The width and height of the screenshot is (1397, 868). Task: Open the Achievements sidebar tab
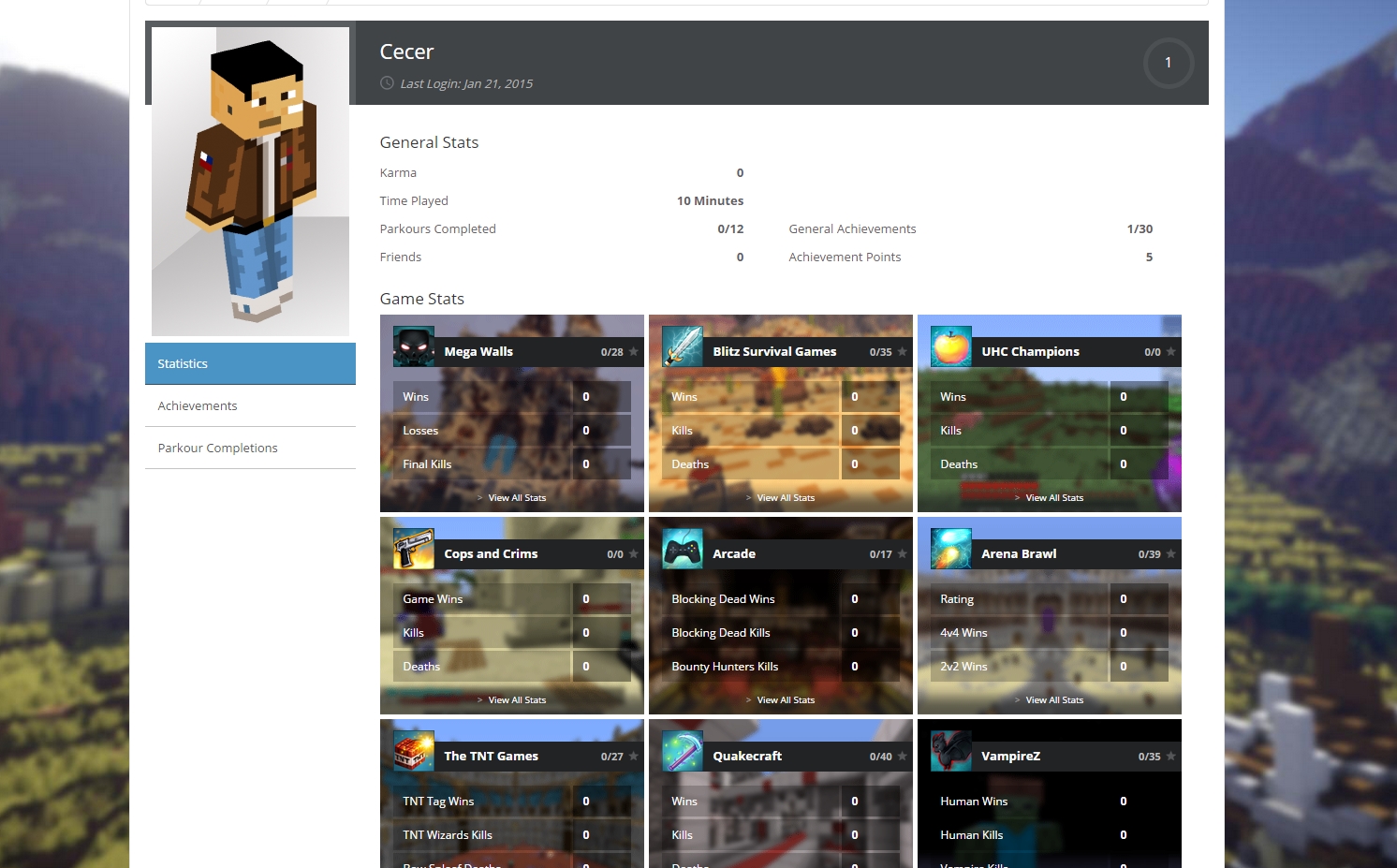(x=250, y=405)
